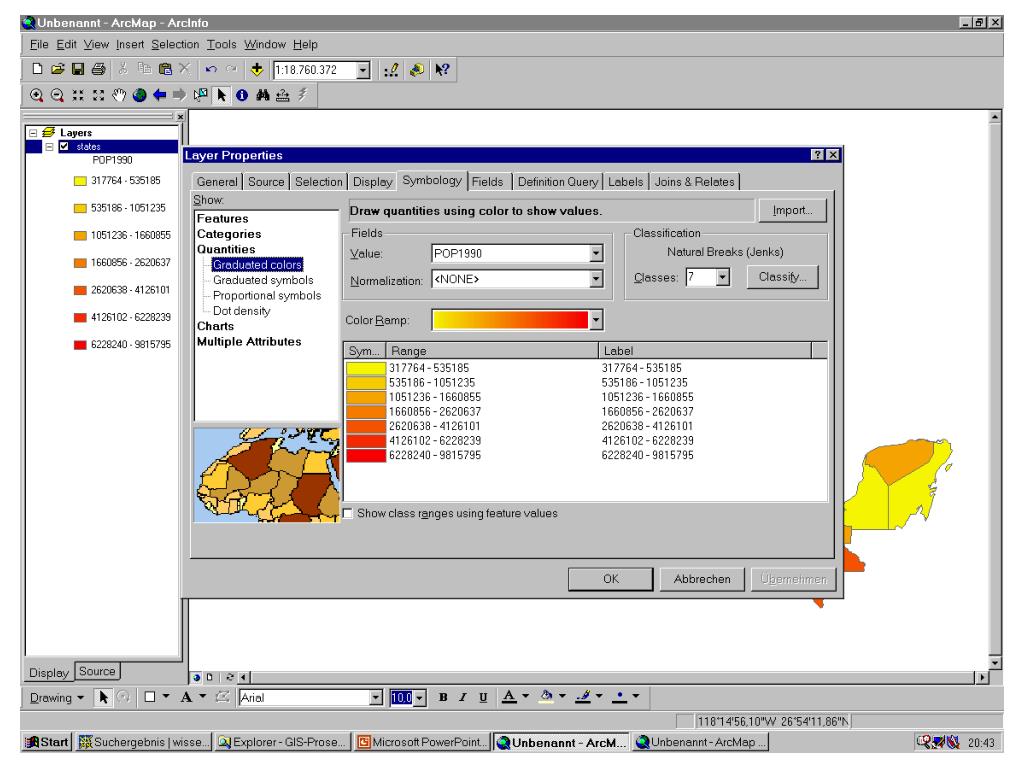
Task: Launch ArcCatalog from the toolbar
Action: 416,70
